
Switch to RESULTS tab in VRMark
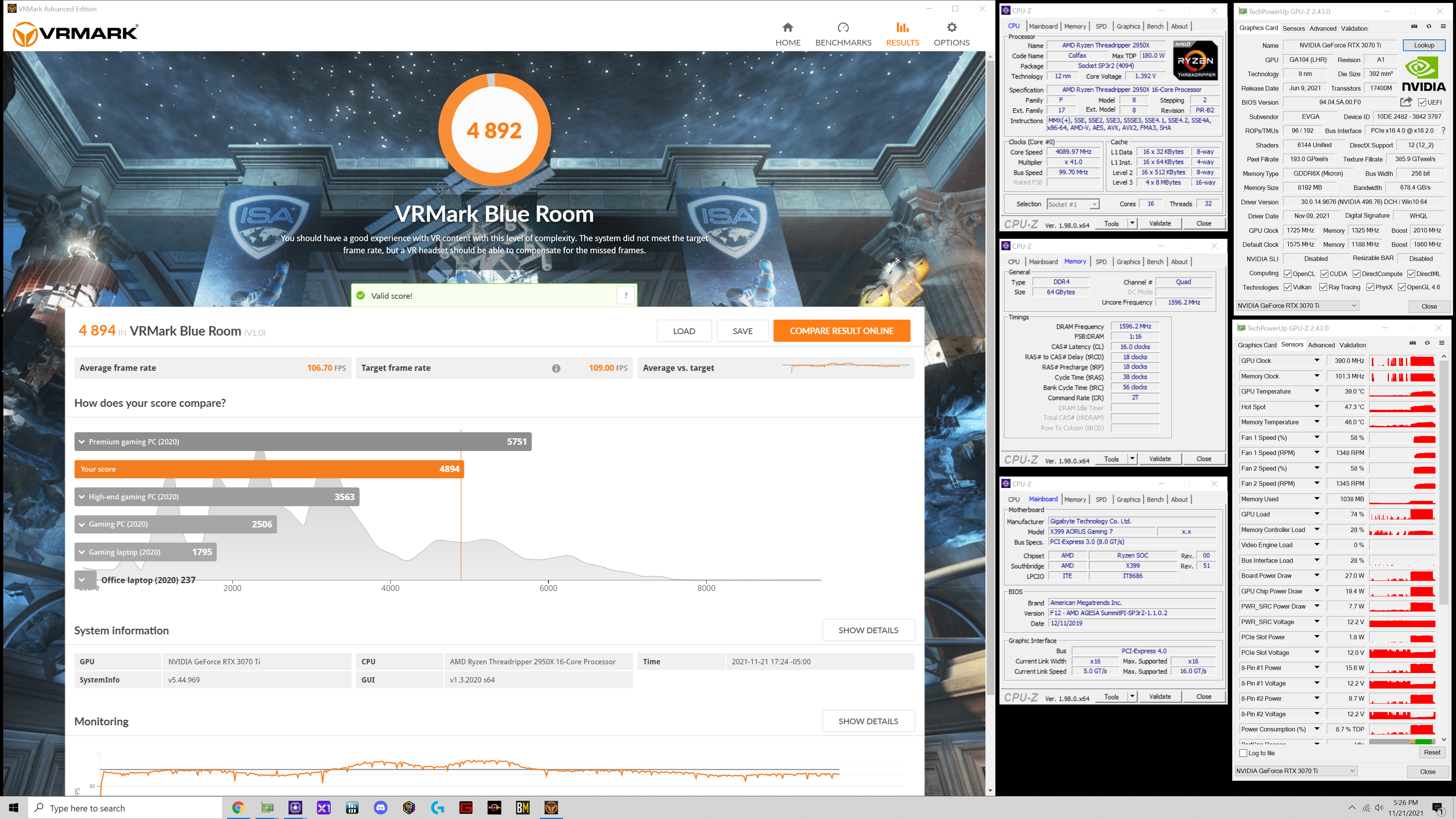click(902, 35)
